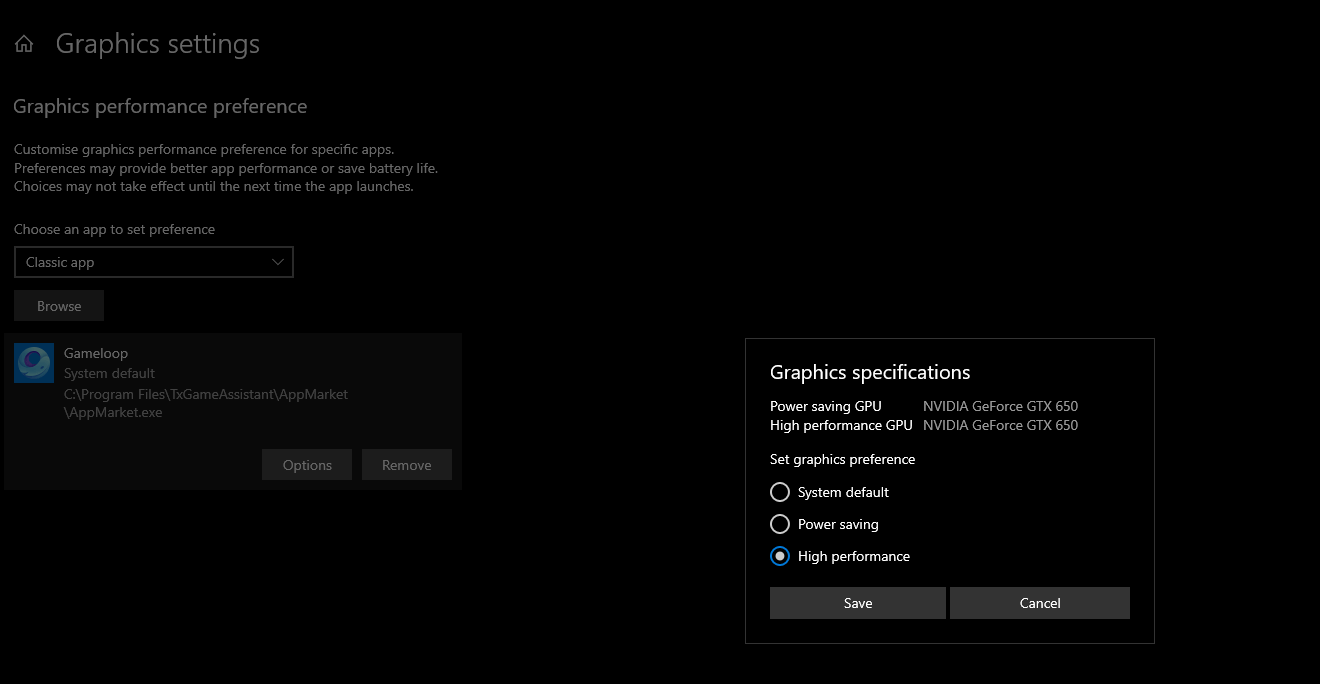Click the Gameloop app icon
Screen dimensions: 1320x684
34,362
